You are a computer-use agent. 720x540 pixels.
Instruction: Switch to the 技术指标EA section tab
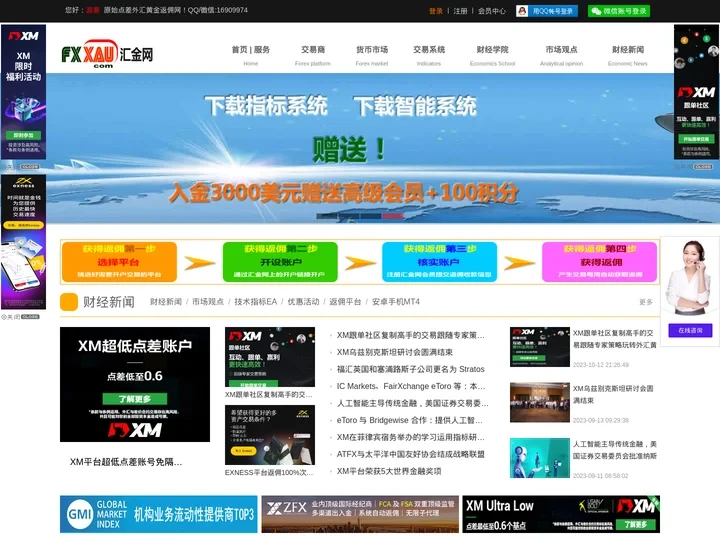[x=256, y=302]
